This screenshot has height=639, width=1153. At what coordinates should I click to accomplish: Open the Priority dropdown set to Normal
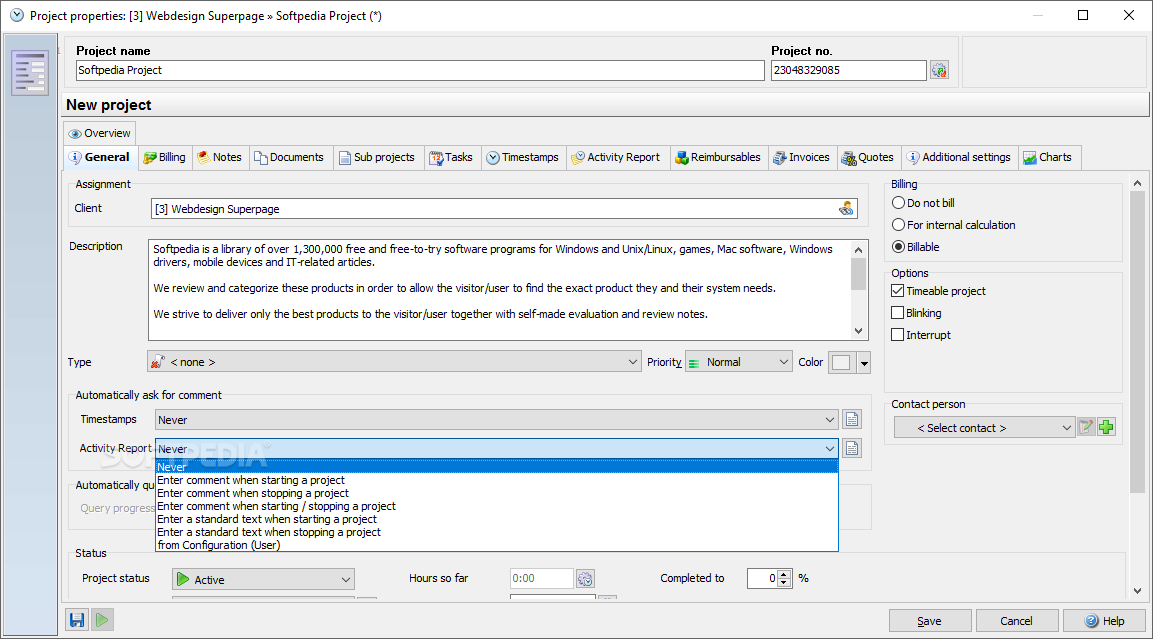(738, 362)
